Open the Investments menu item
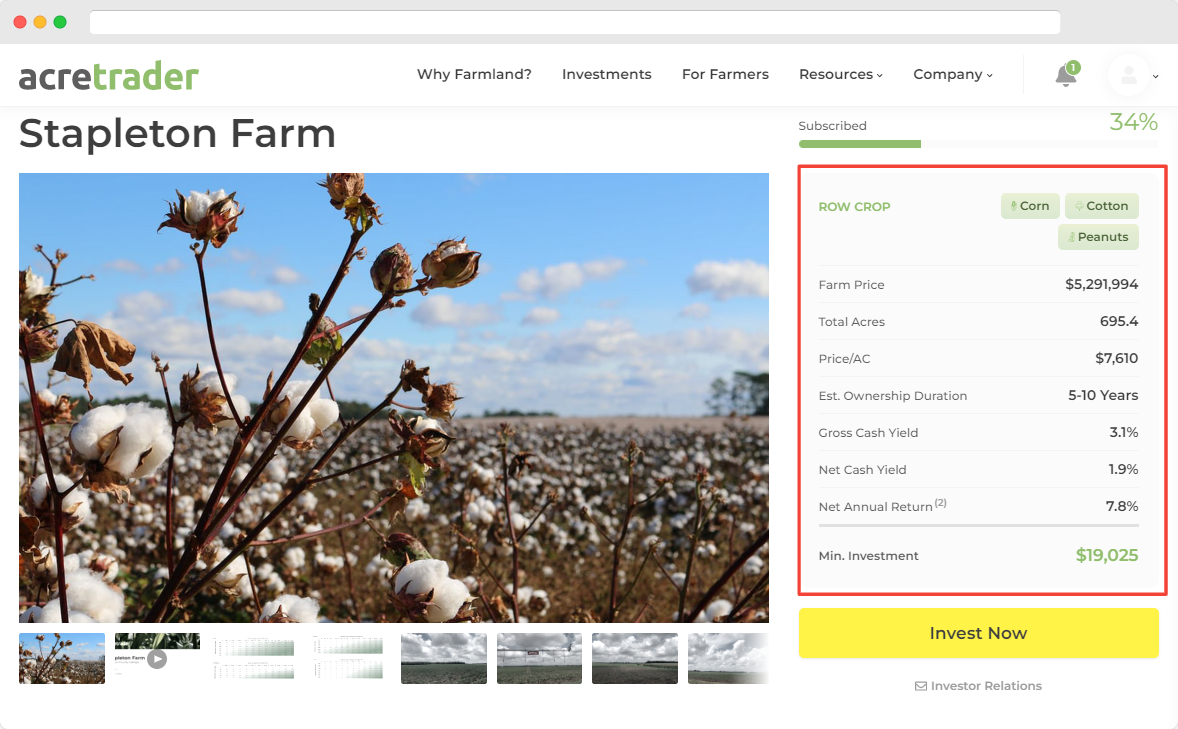 [x=606, y=74]
